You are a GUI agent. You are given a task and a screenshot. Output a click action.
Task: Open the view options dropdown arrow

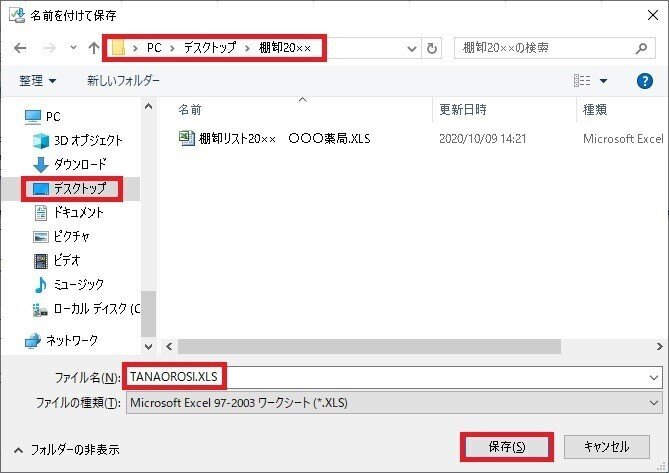point(603,81)
